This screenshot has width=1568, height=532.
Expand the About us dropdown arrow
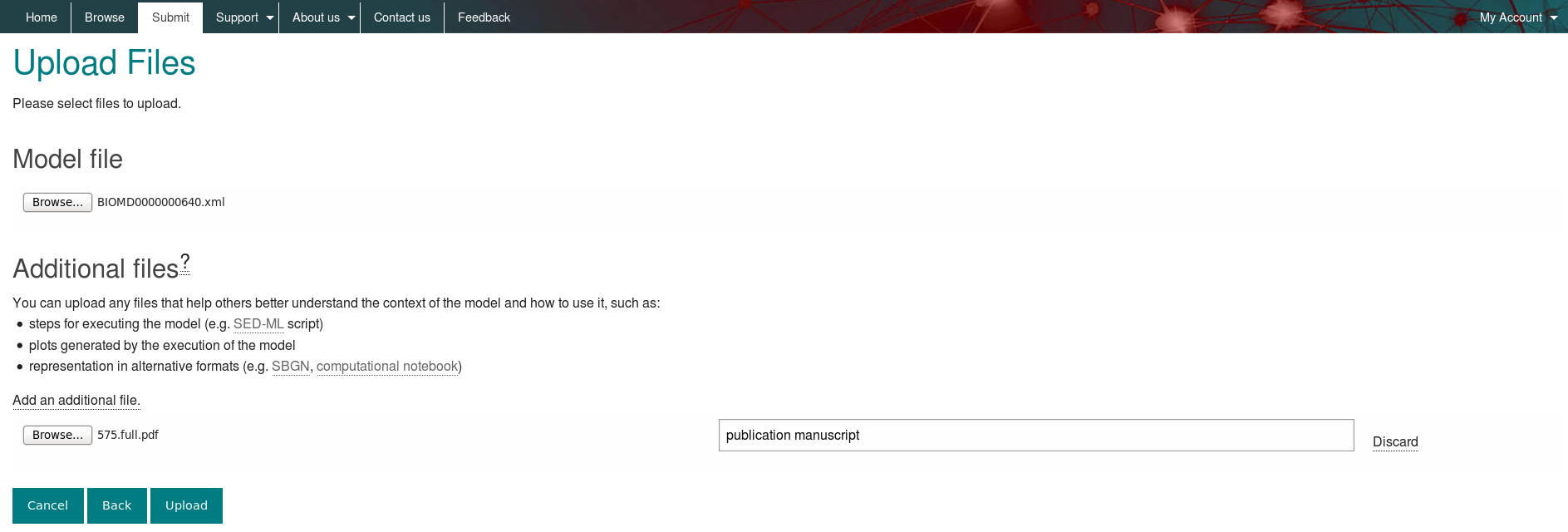click(351, 17)
